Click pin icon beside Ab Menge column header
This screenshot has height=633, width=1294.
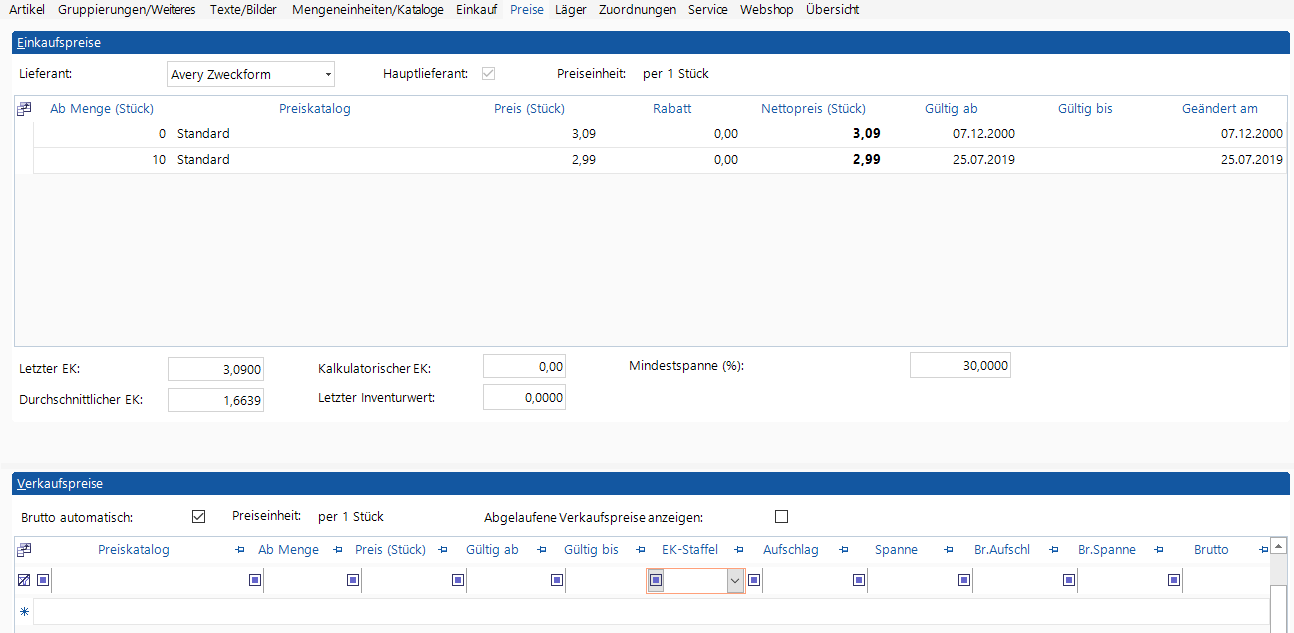(338, 550)
